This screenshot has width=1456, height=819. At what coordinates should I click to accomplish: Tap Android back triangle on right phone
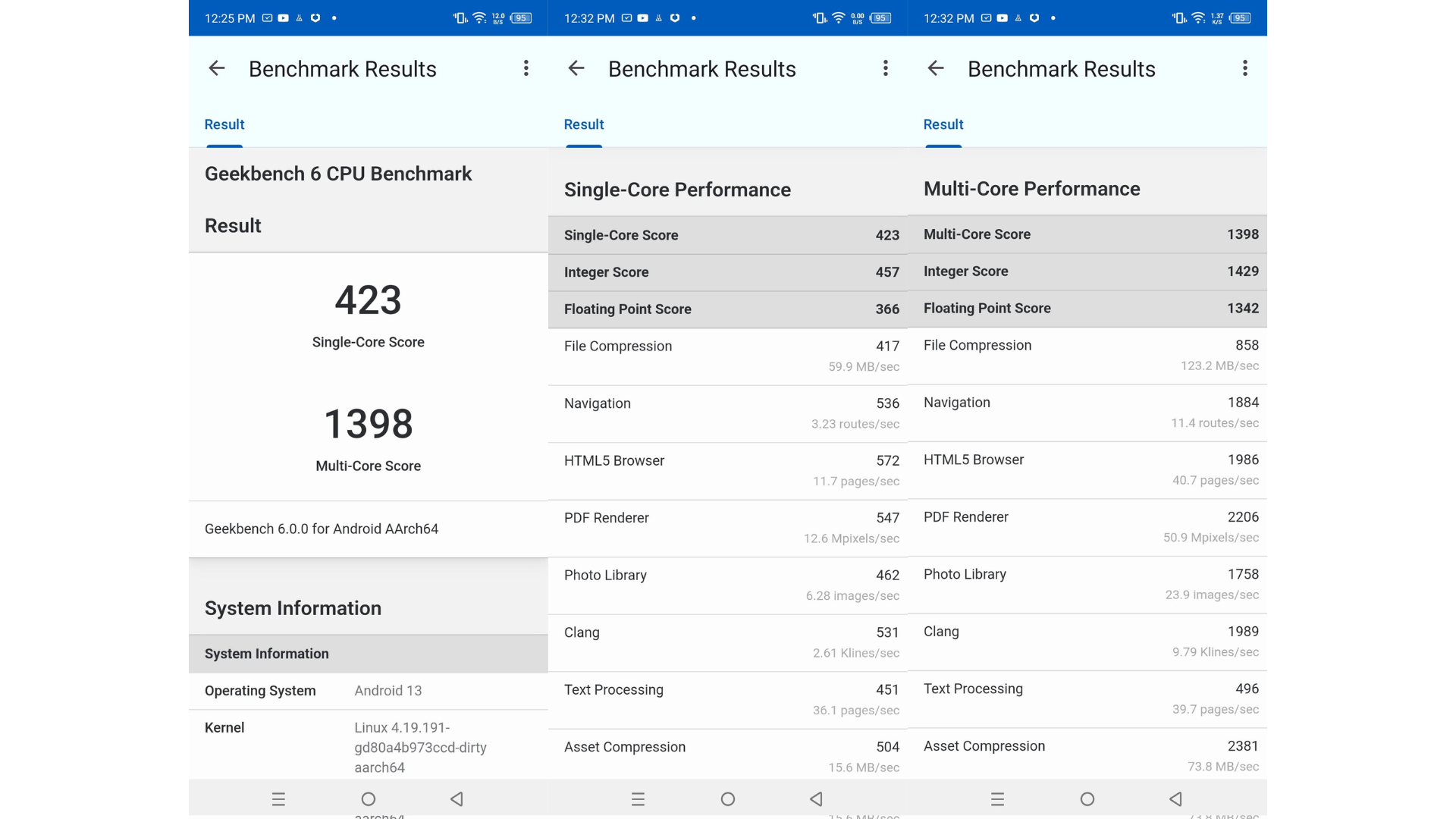click(1175, 799)
